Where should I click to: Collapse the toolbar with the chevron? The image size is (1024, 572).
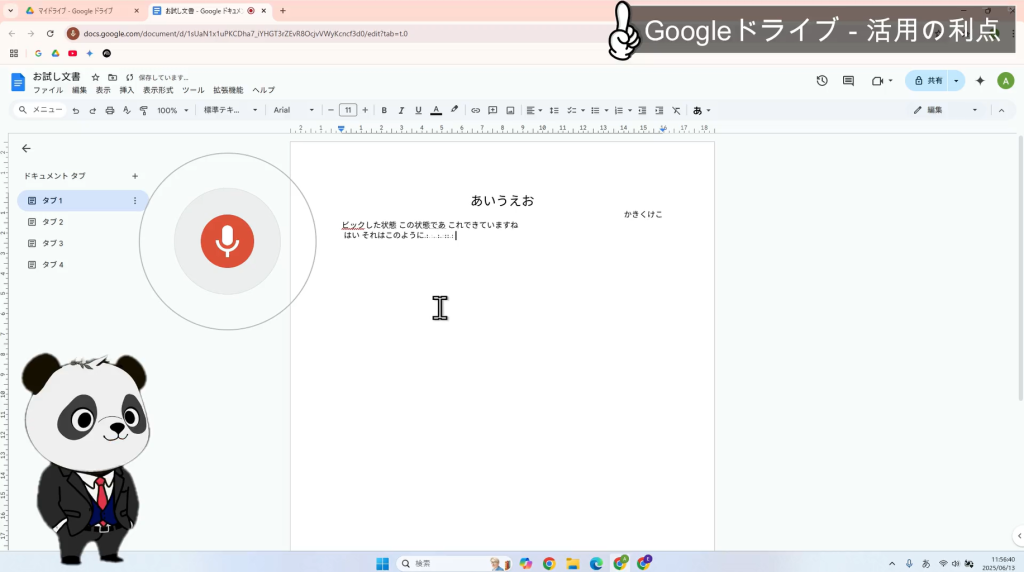(x=1001, y=110)
